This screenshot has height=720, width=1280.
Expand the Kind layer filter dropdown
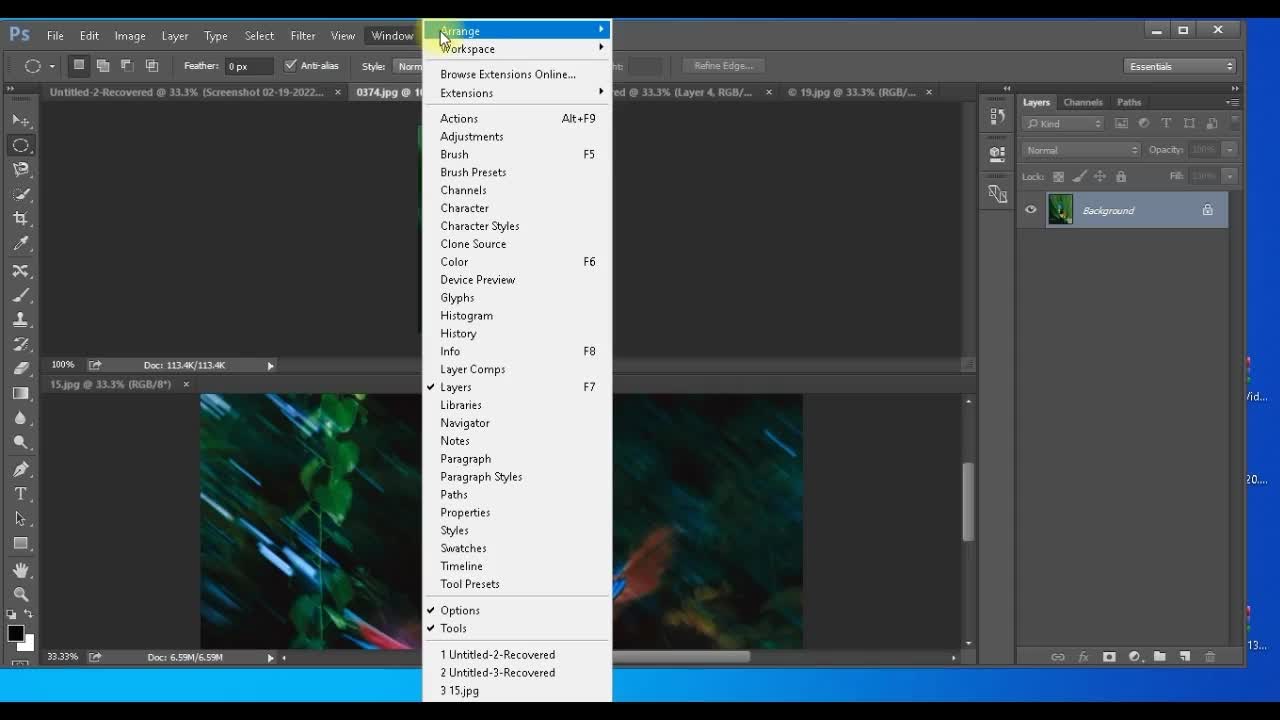[x=1063, y=124]
